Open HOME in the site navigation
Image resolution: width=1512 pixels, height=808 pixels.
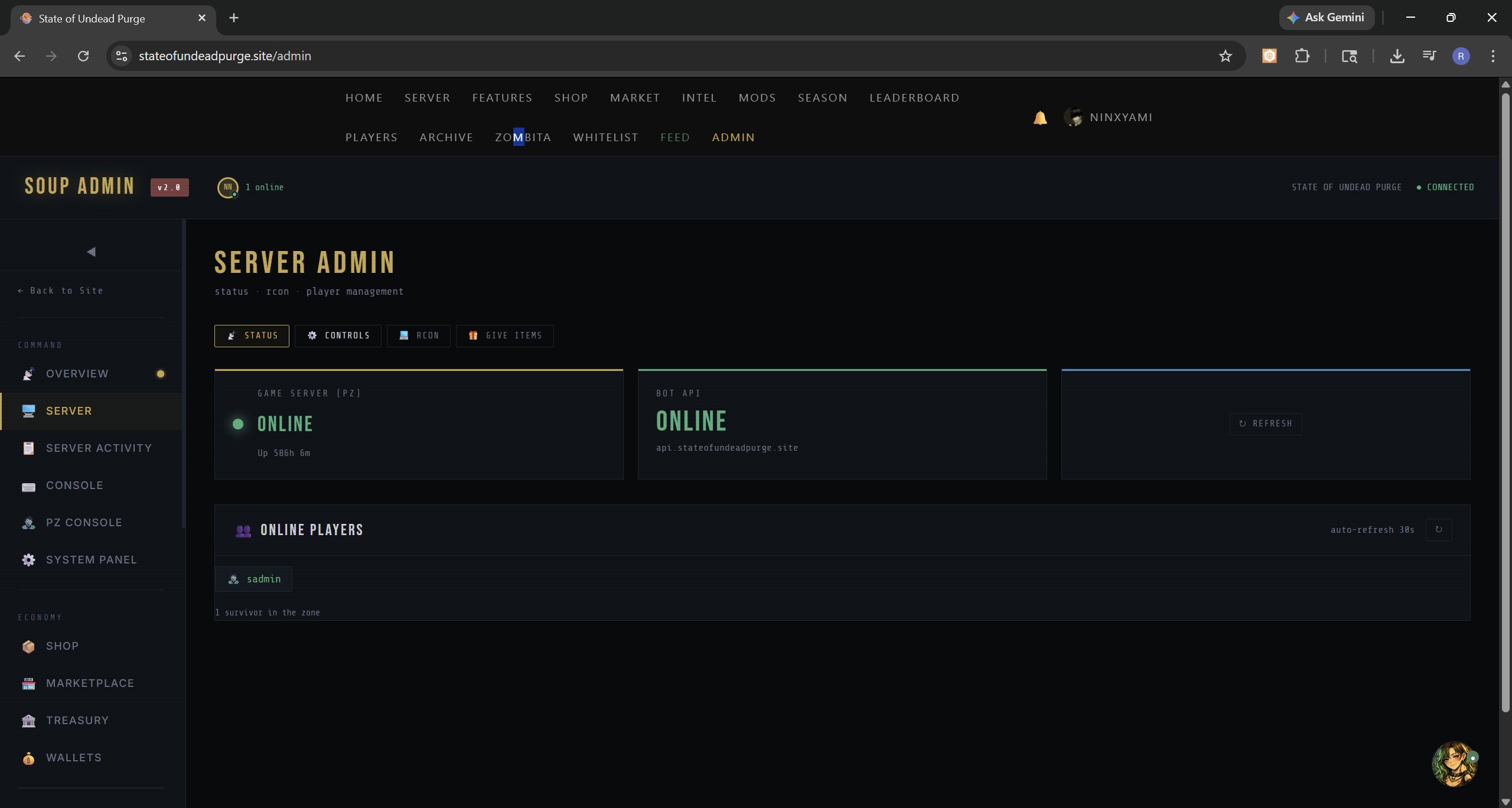click(x=364, y=98)
